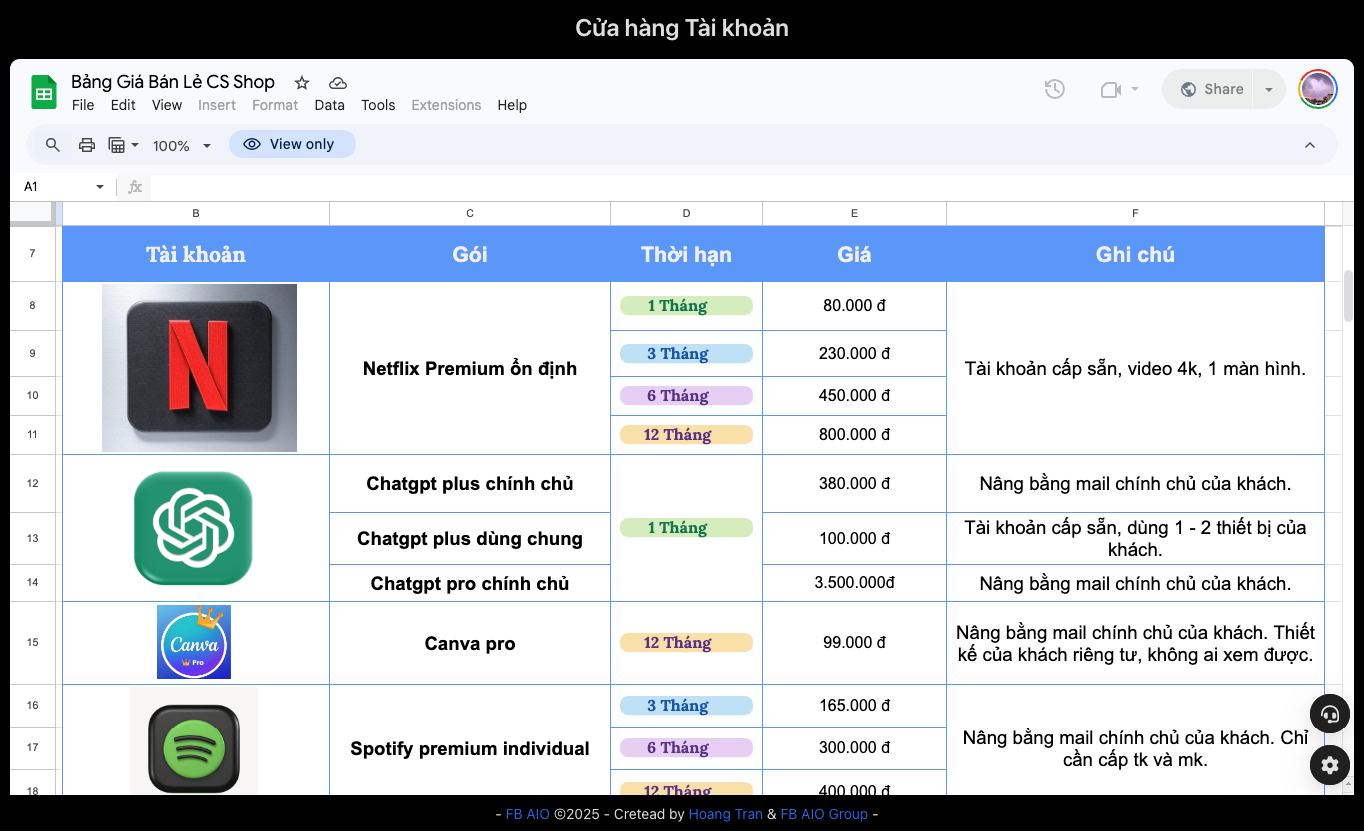Expand the video call options arrow
Viewport: 1364px width, 831px height.
(1134, 89)
